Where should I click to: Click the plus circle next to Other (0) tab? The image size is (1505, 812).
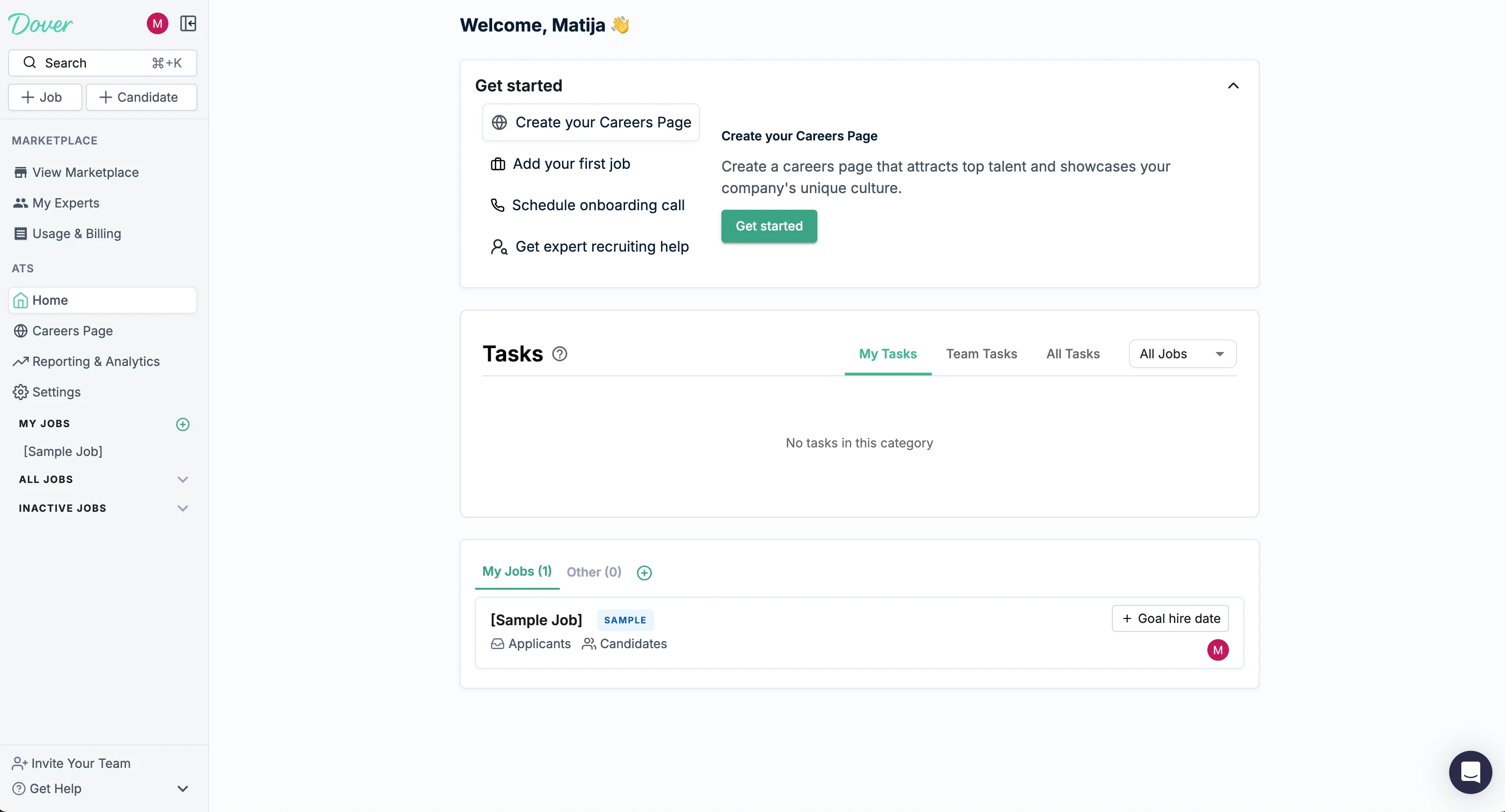coord(644,573)
